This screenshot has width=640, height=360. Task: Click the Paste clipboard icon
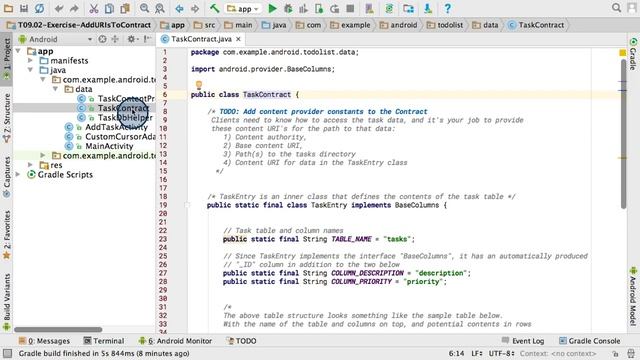click(x=125, y=9)
